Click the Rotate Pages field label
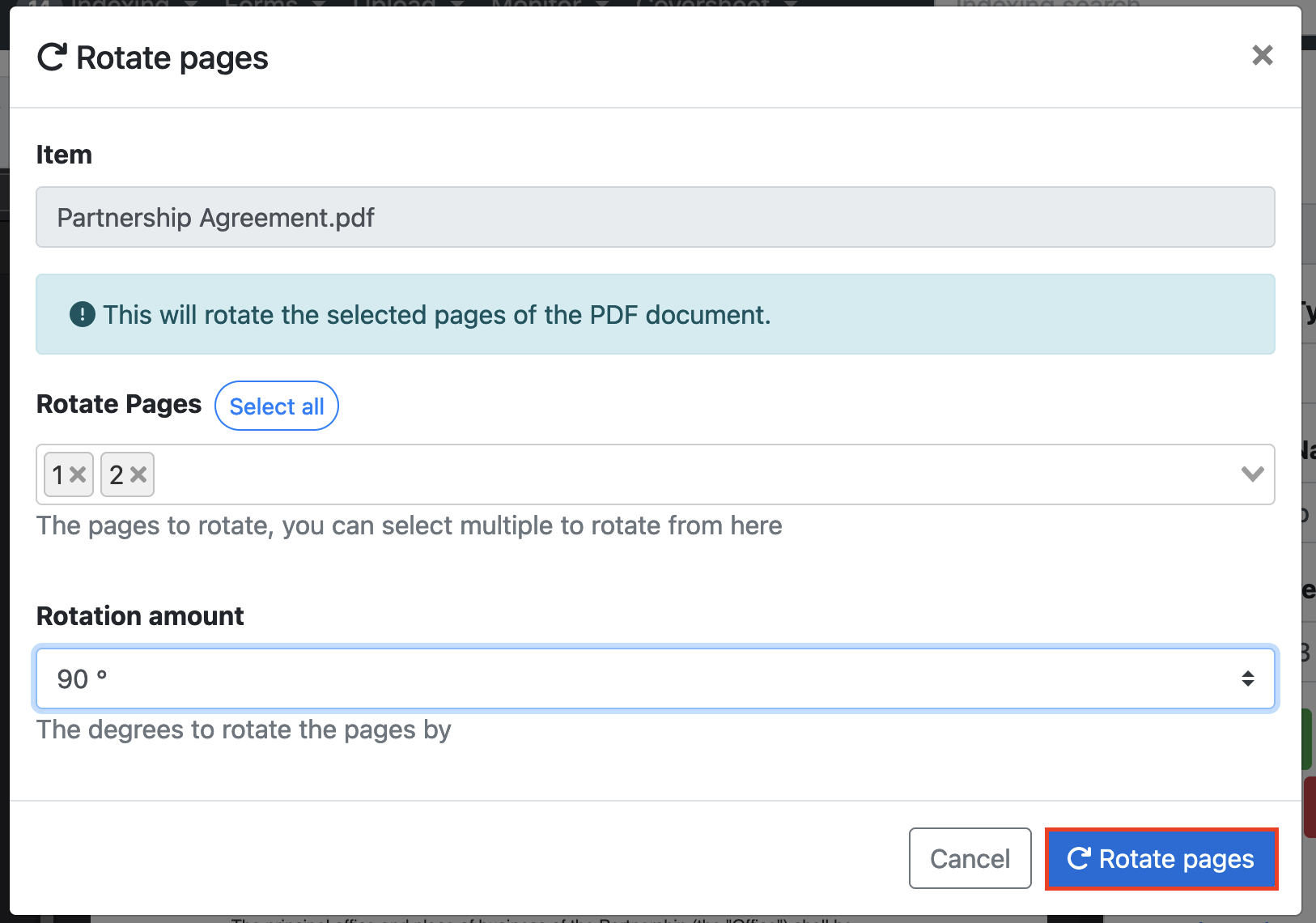 [119, 404]
